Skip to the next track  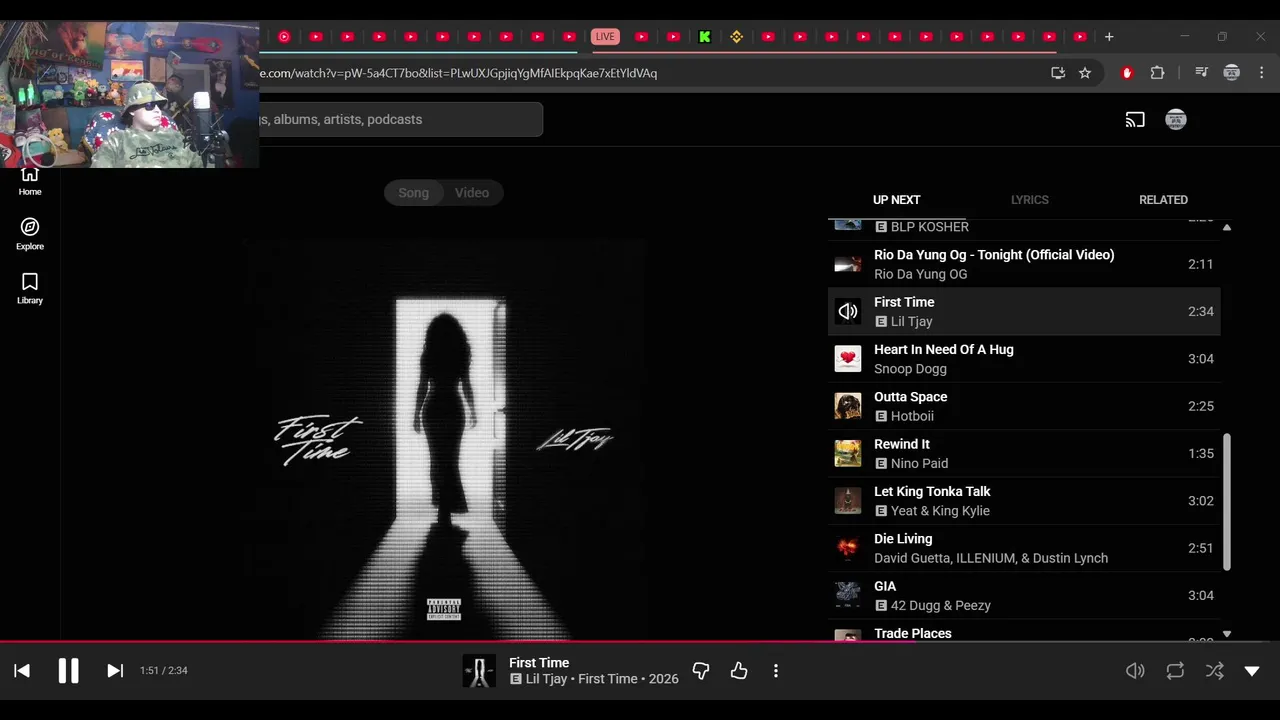tap(115, 671)
